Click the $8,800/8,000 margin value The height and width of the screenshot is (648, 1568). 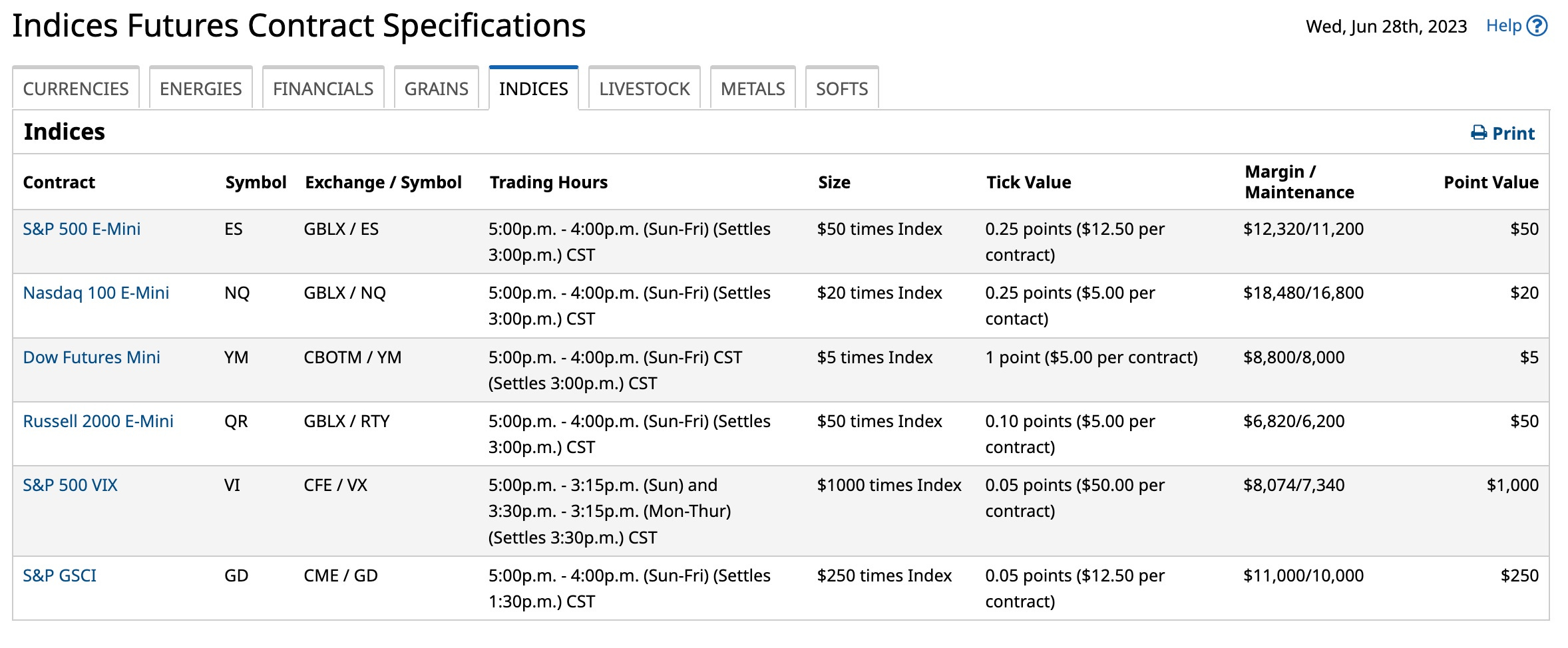(x=1294, y=357)
